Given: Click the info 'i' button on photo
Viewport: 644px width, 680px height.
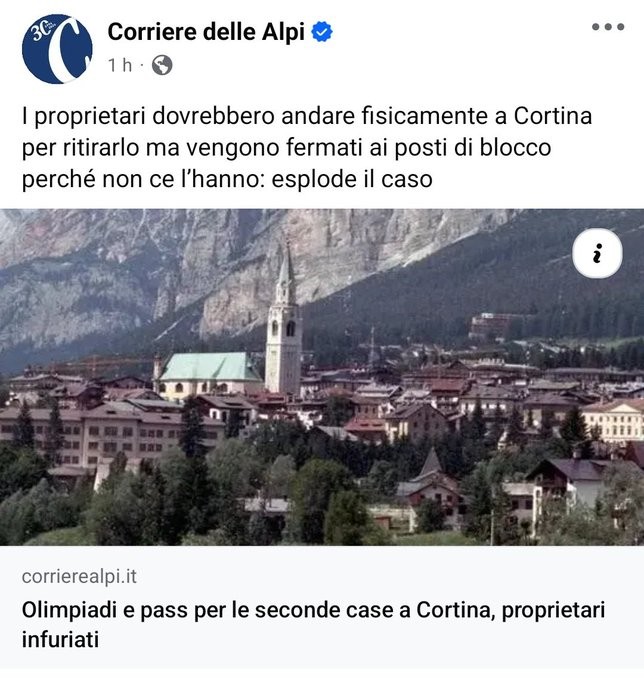Looking at the screenshot, I should click(x=597, y=253).
